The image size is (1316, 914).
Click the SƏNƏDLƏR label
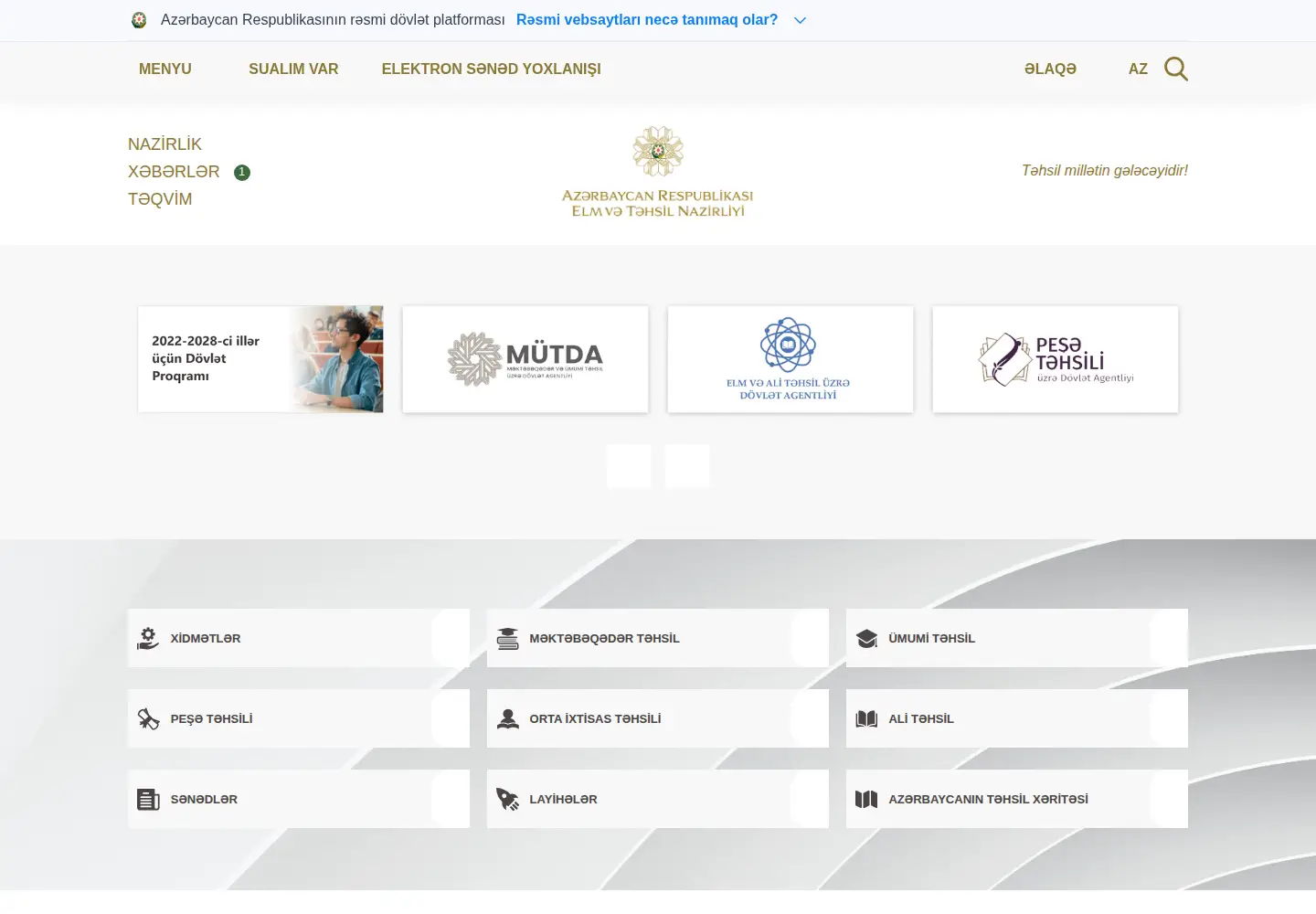click(x=204, y=799)
